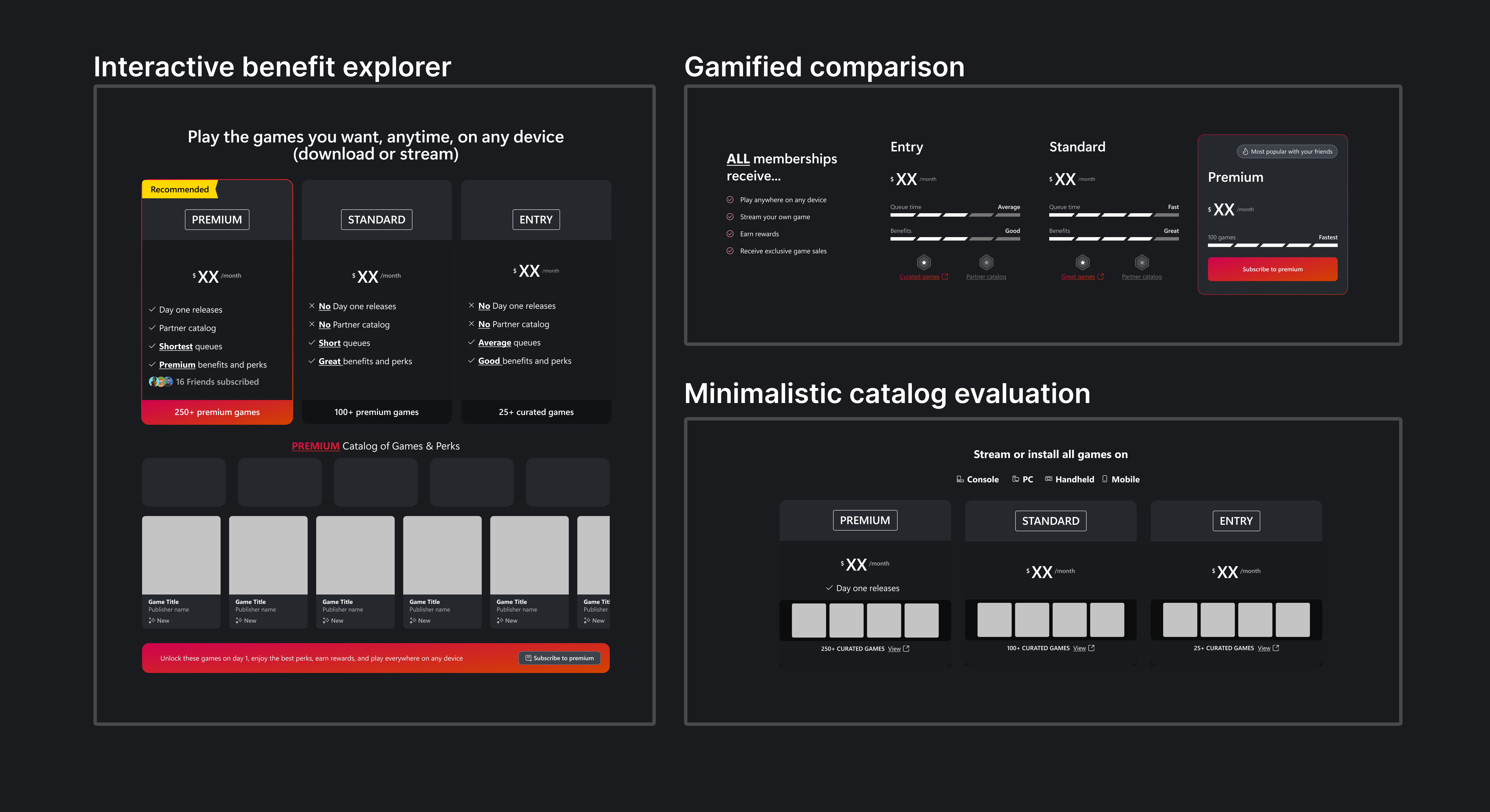Click the Standard plan's partner catalog star badge
The height and width of the screenshot is (812, 1490).
pyautogui.click(x=1142, y=262)
